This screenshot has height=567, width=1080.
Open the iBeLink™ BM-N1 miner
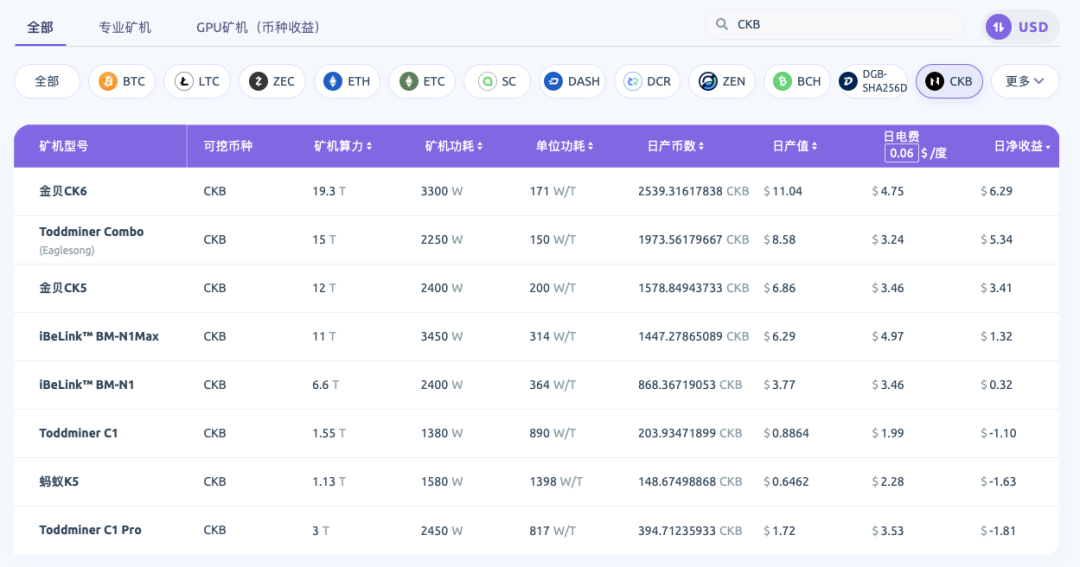[86, 384]
